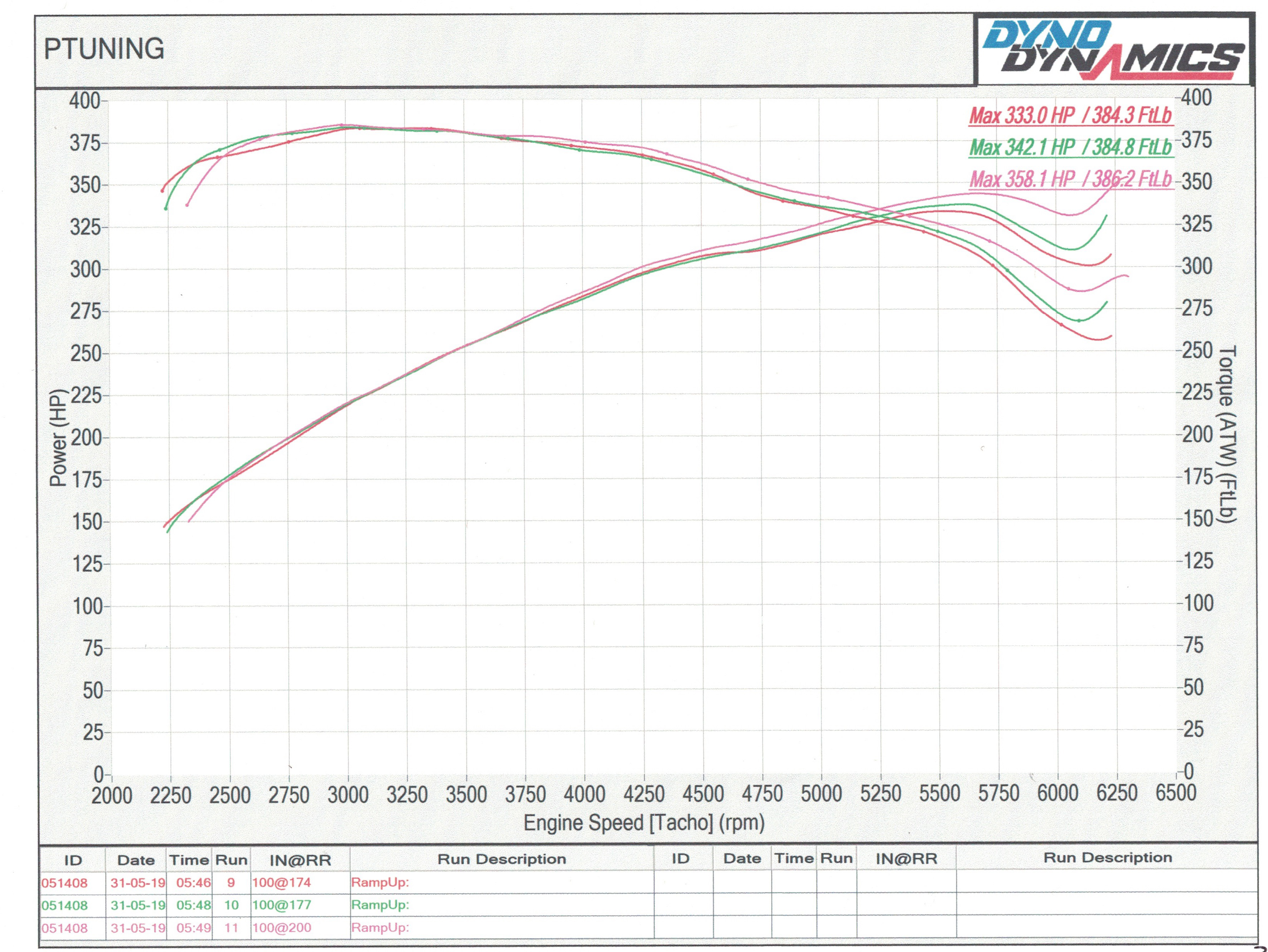Click the first IN@RR column header
The image size is (1268, 952).
pos(300,860)
